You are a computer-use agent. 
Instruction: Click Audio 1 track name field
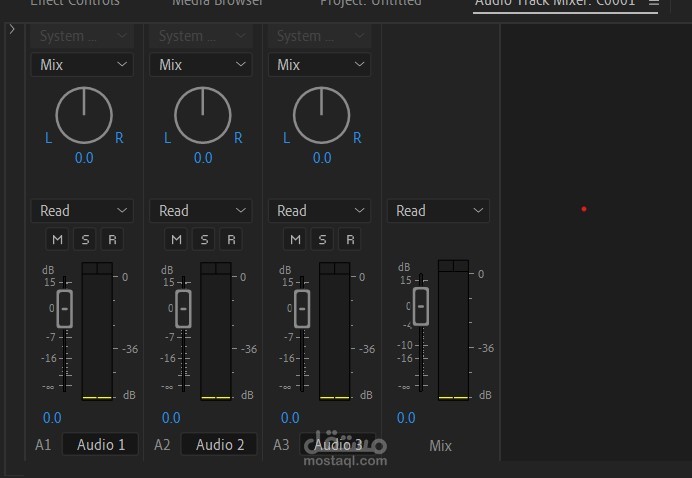click(x=101, y=444)
